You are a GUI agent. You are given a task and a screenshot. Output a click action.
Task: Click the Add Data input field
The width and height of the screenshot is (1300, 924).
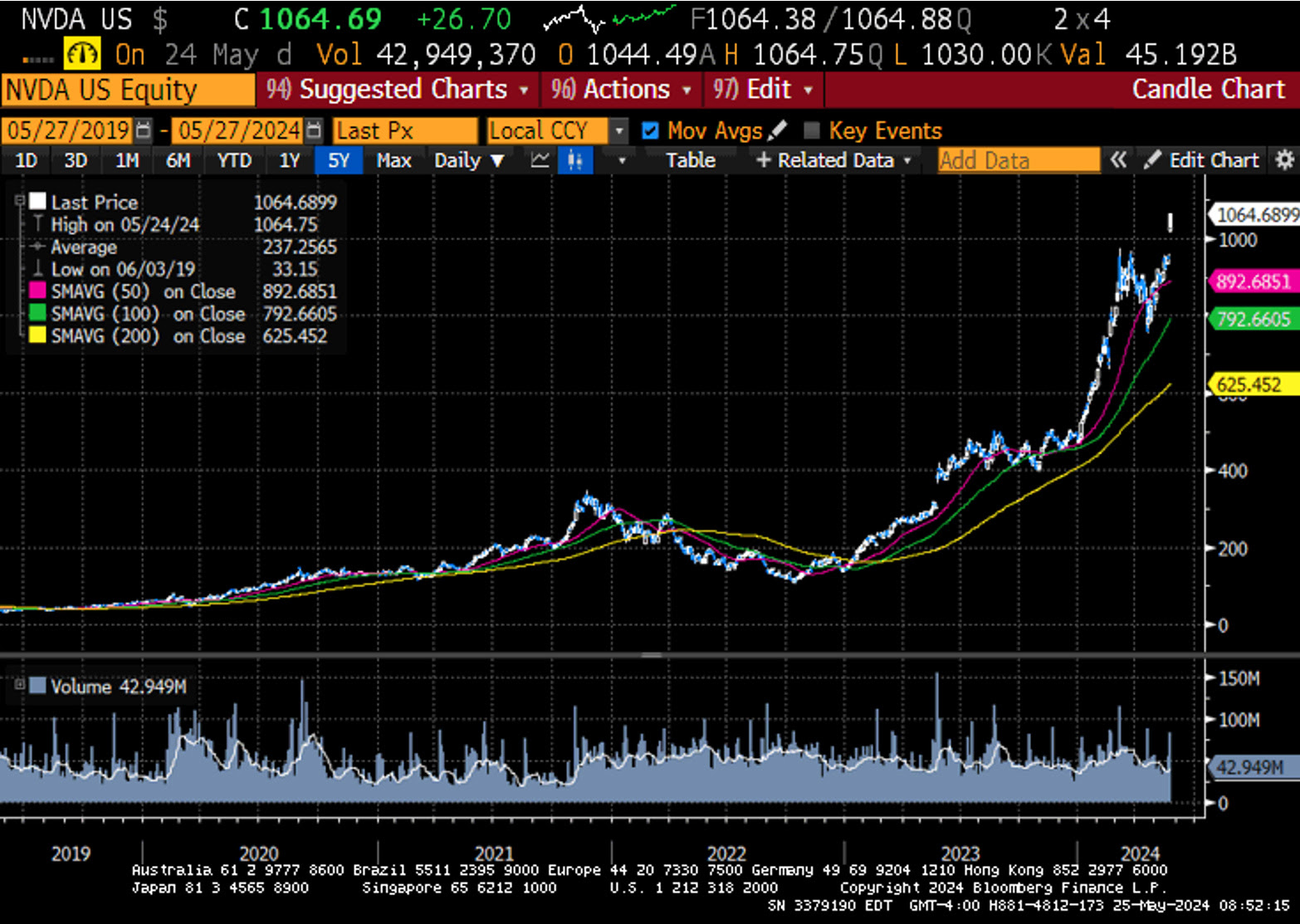tap(1019, 160)
